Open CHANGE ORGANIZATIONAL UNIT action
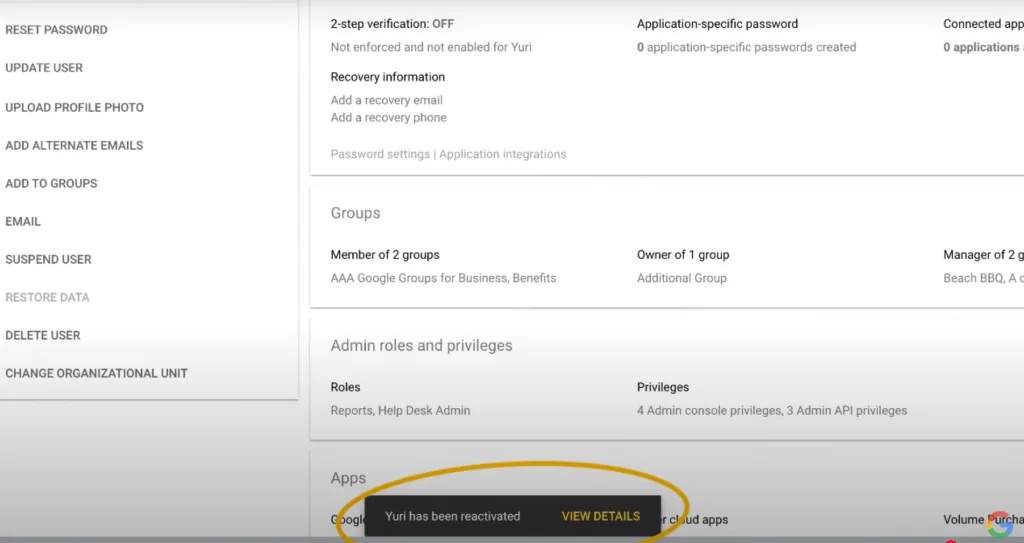Viewport: 1024px width, 543px height. click(96, 373)
